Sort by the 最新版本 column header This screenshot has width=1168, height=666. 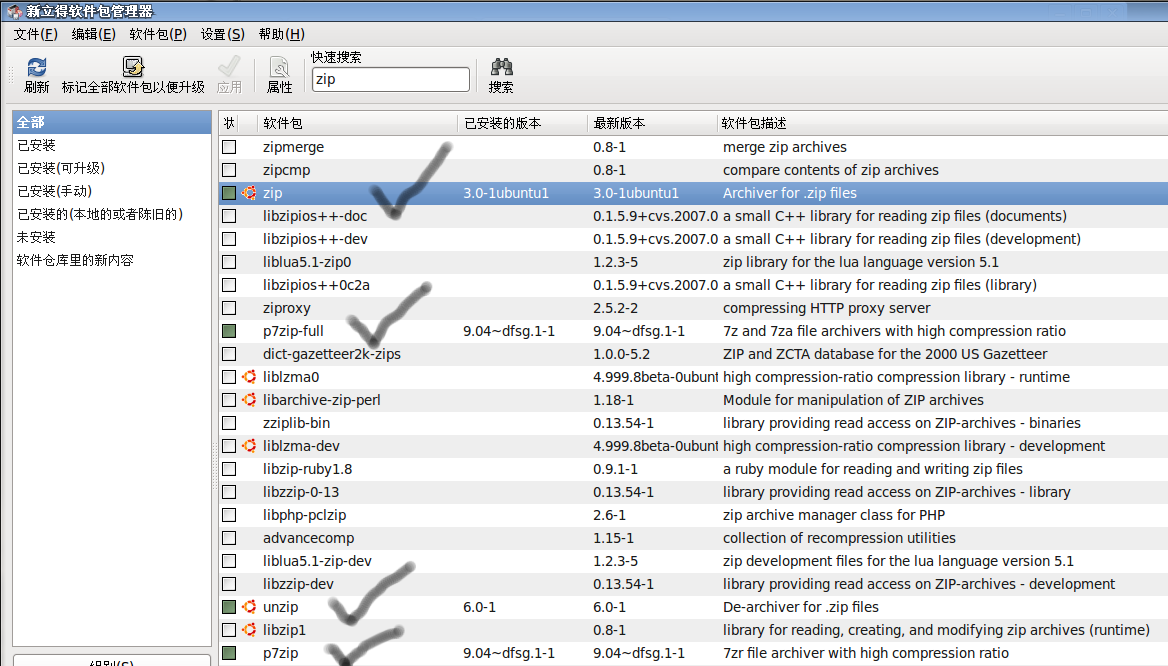[x=652, y=123]
